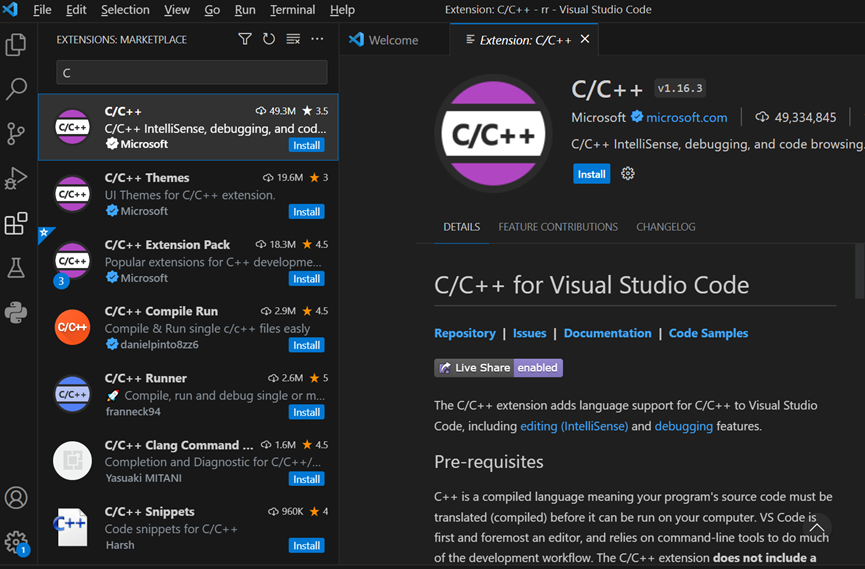This screenshot has width=865, height=569.
Task: Select C/C++ Themes in the results list
Action: [x=188, y=194]
